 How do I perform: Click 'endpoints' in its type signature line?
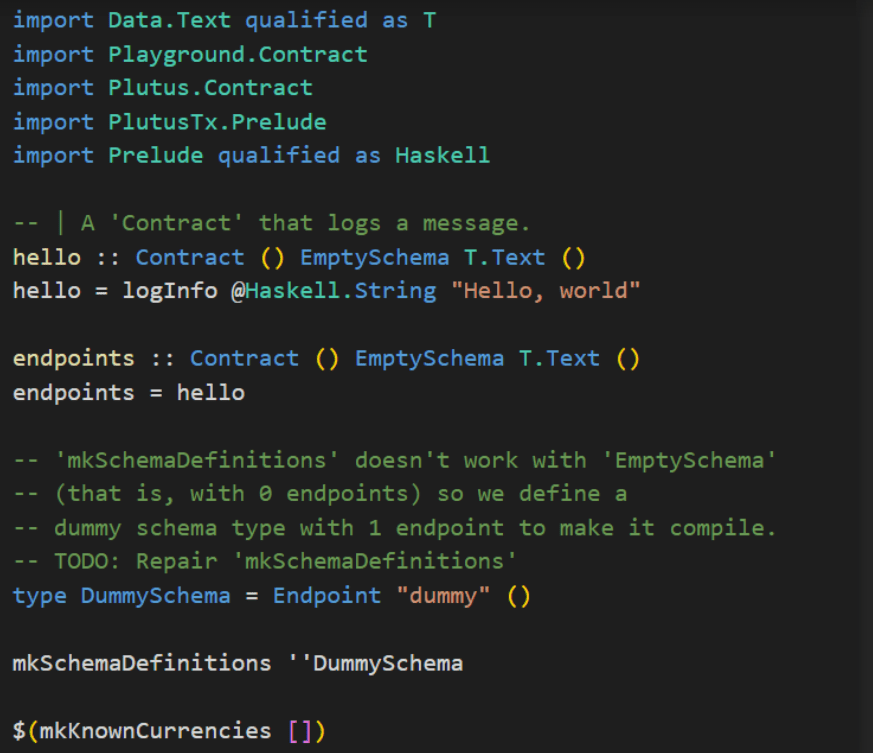(73, 358)
